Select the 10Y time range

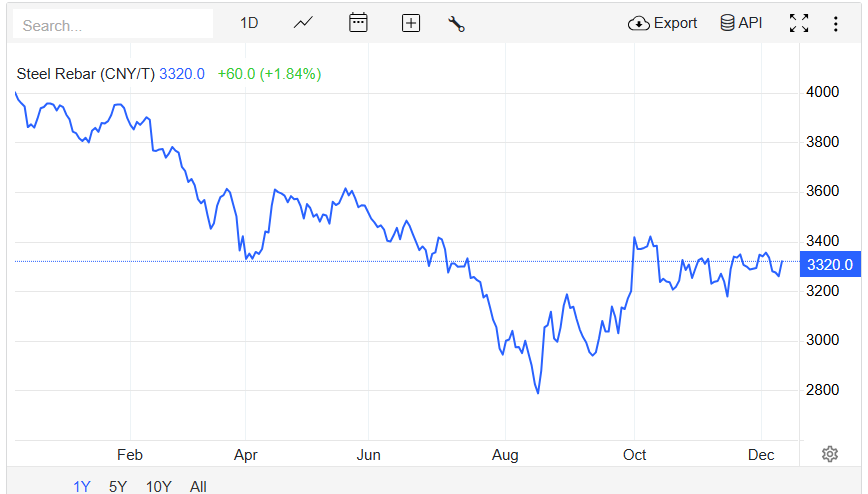coord(158,486)
